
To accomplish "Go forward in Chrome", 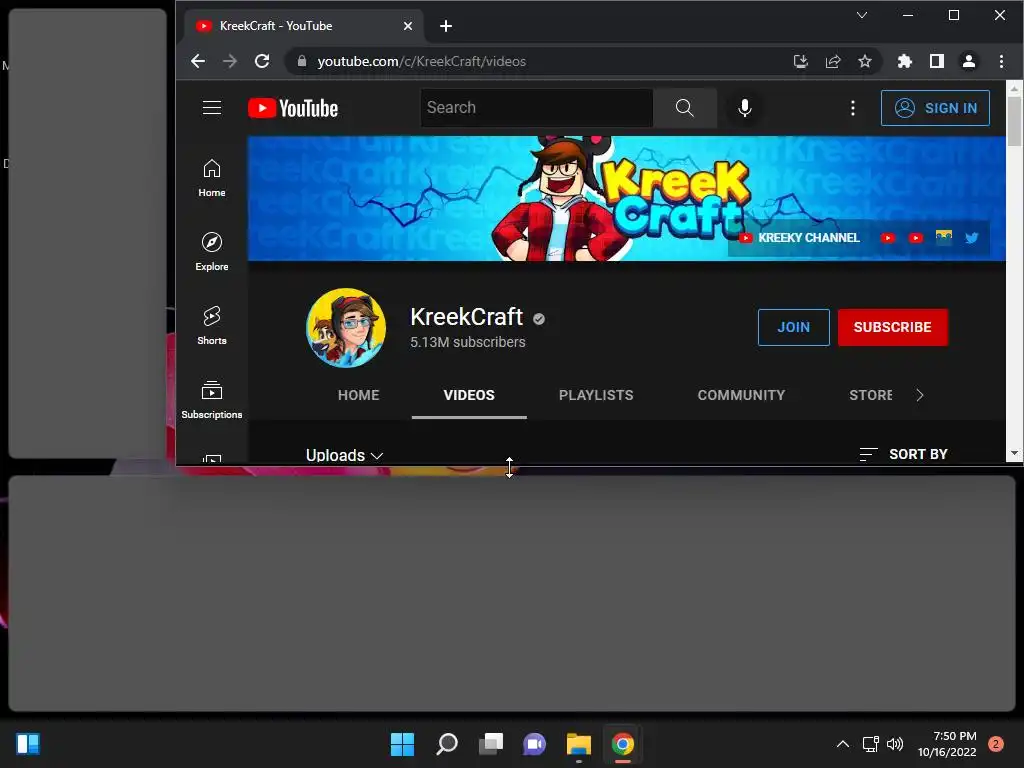I will coord(230,61).
